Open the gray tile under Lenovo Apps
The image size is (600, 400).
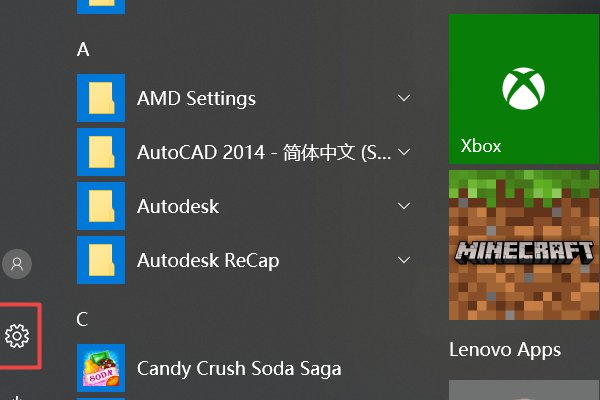pos(524,390)
